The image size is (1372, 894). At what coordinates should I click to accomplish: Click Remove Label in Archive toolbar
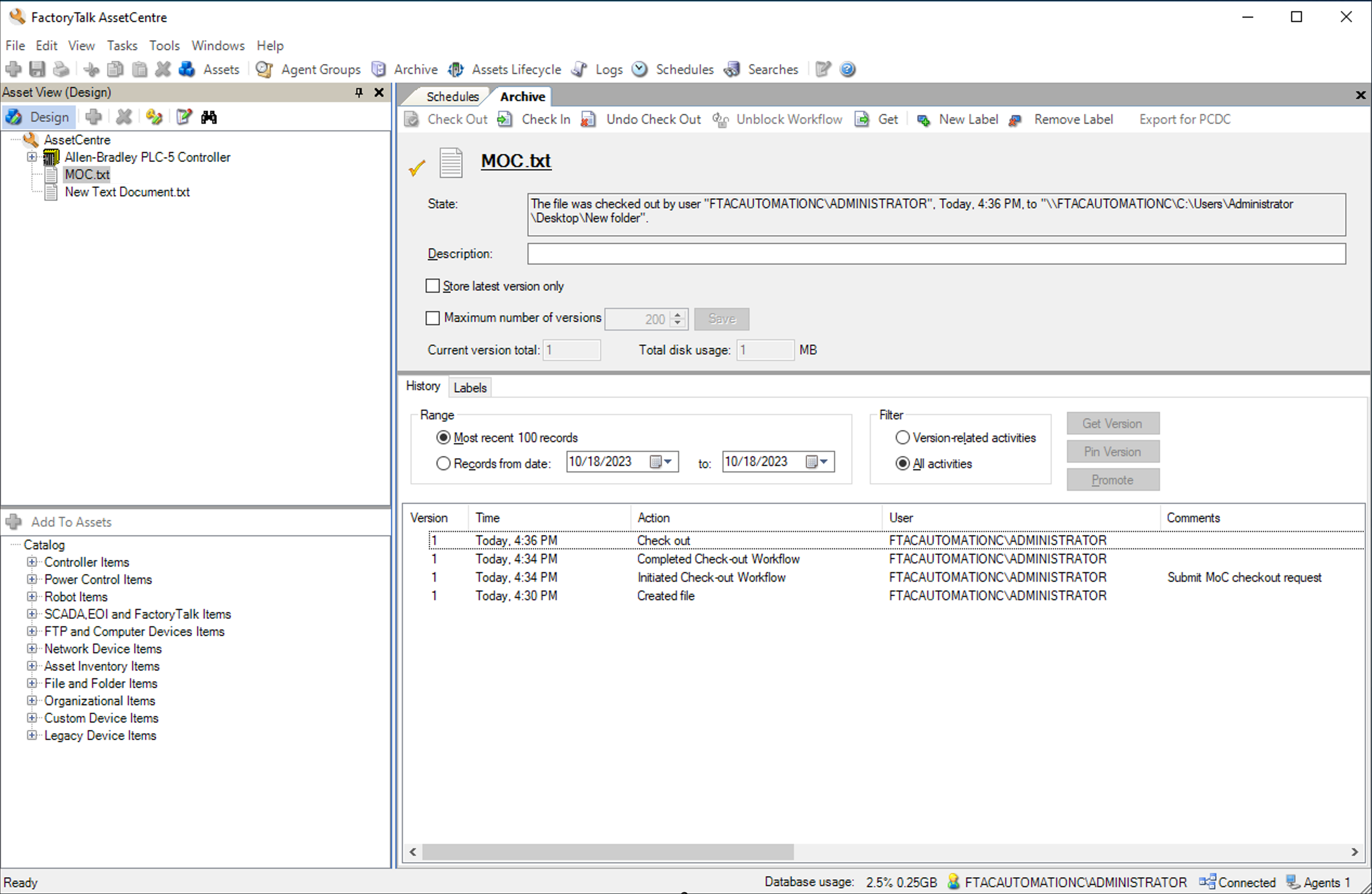1061,119
